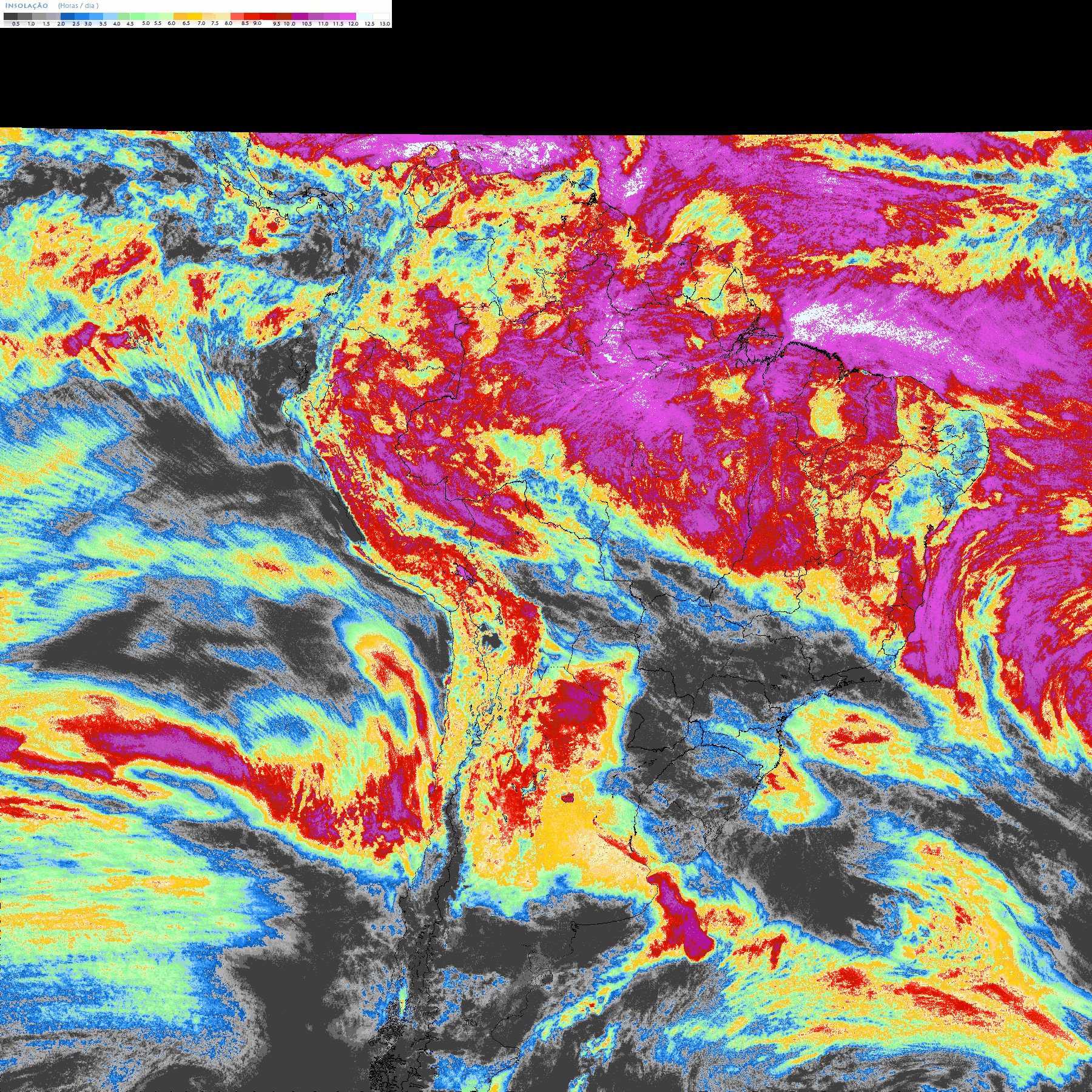Click the 8.0 legend value
Screen dimensions: 1092x1092
(229, 23)
